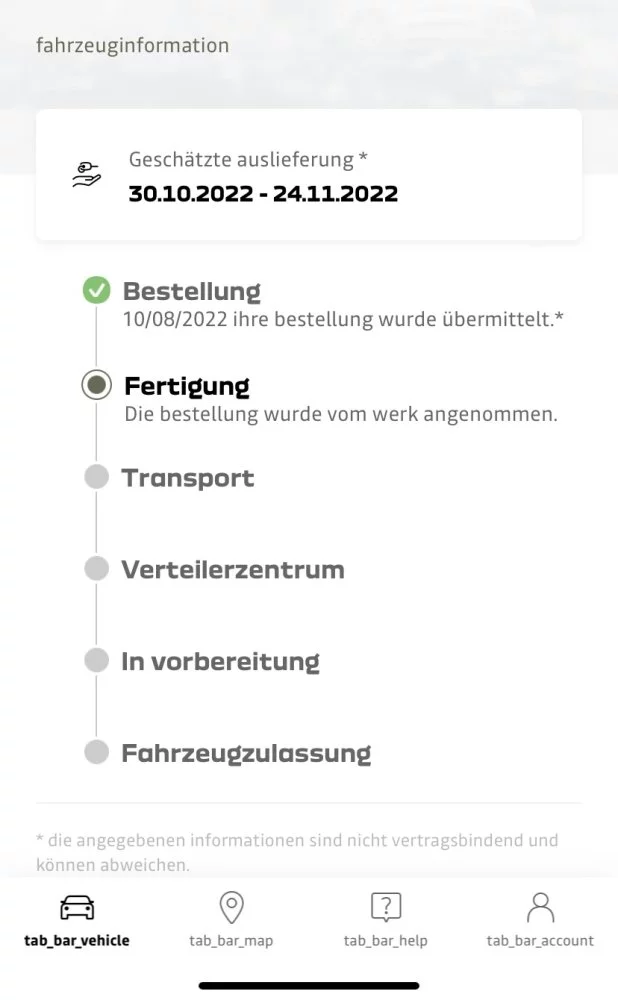Open the map pin icon tab
This screenshot has height=1000, width=618.
coord(232,907)
